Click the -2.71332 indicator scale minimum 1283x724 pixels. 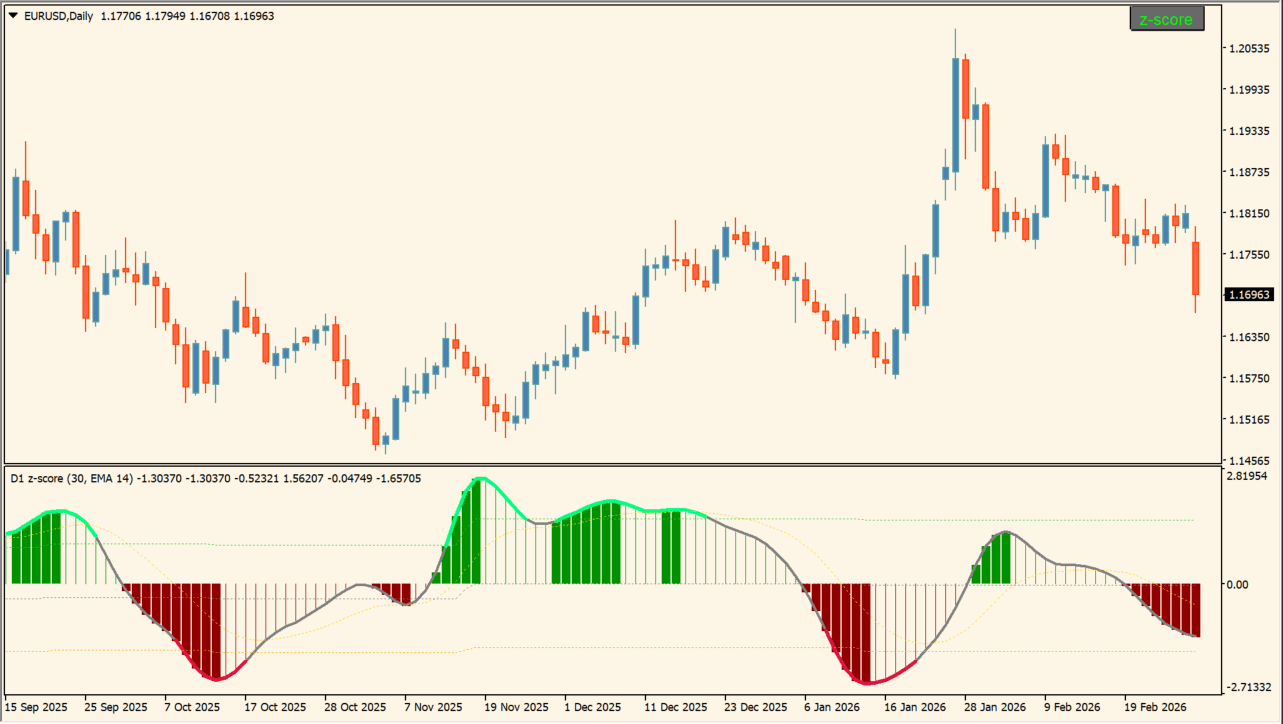point(1248,689)
